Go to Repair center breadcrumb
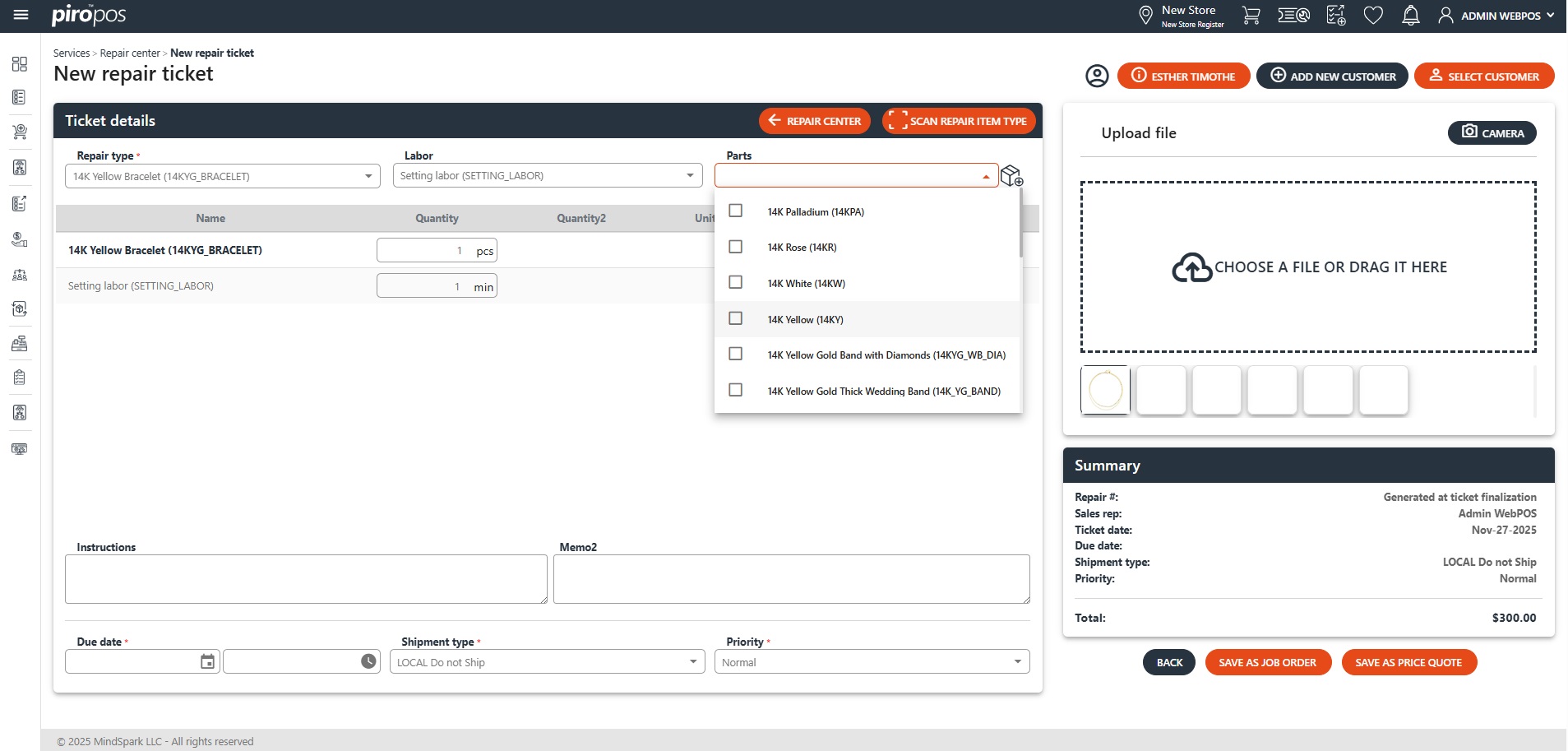Screen dimensions: 1568x751 click(130, 53)
